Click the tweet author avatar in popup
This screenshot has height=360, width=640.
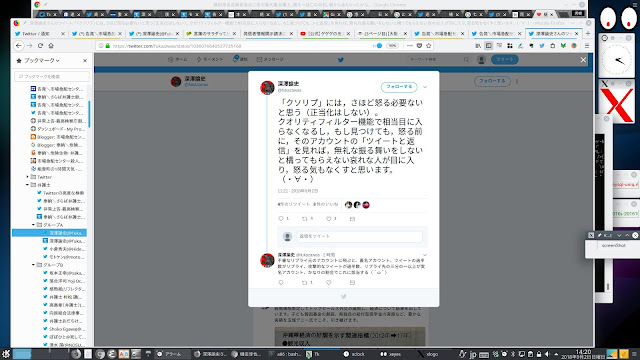(267, 87)
